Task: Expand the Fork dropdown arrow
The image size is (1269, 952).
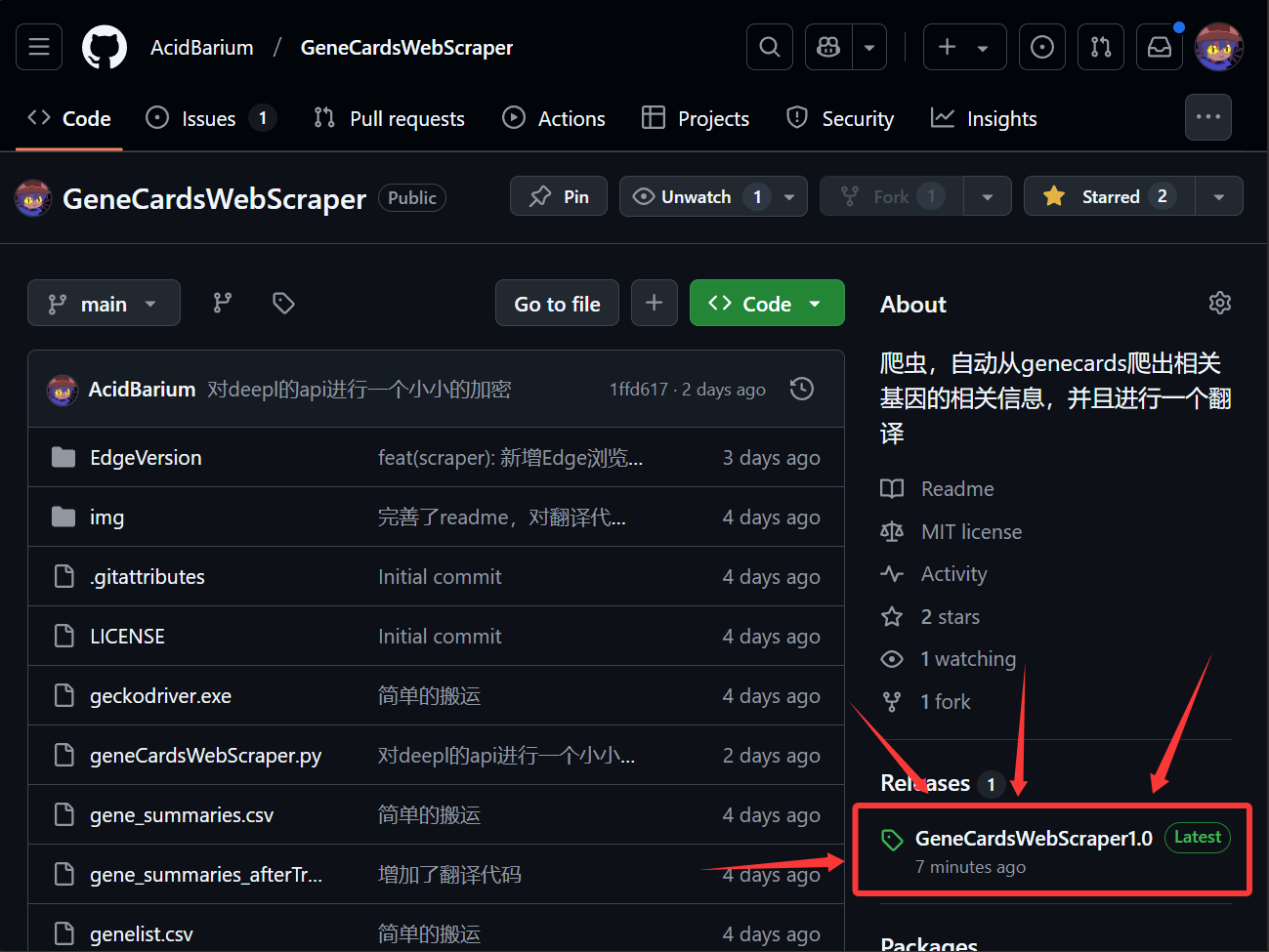Action: pos(988,196)
